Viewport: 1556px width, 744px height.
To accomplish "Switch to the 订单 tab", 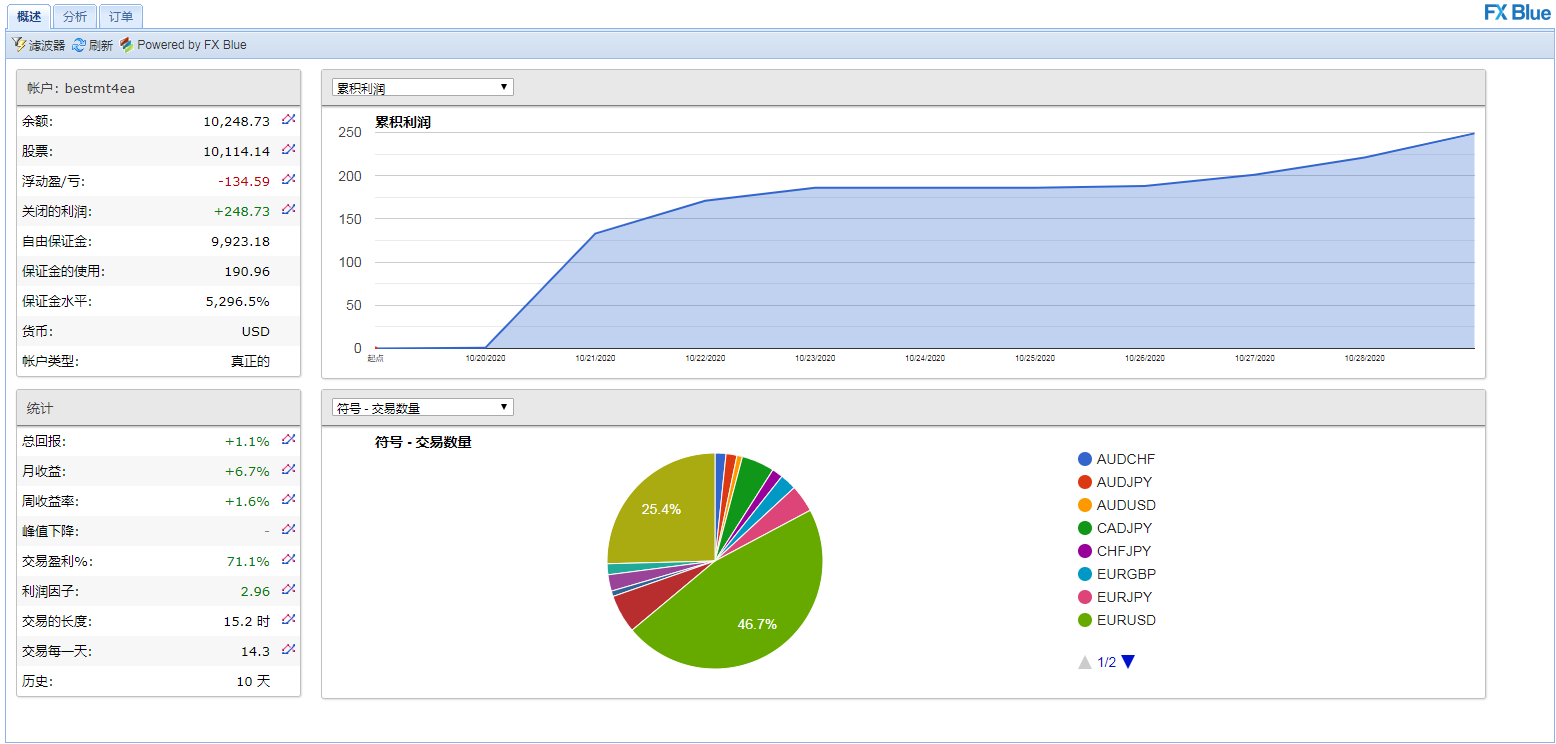I will click(x=120, y=16).
